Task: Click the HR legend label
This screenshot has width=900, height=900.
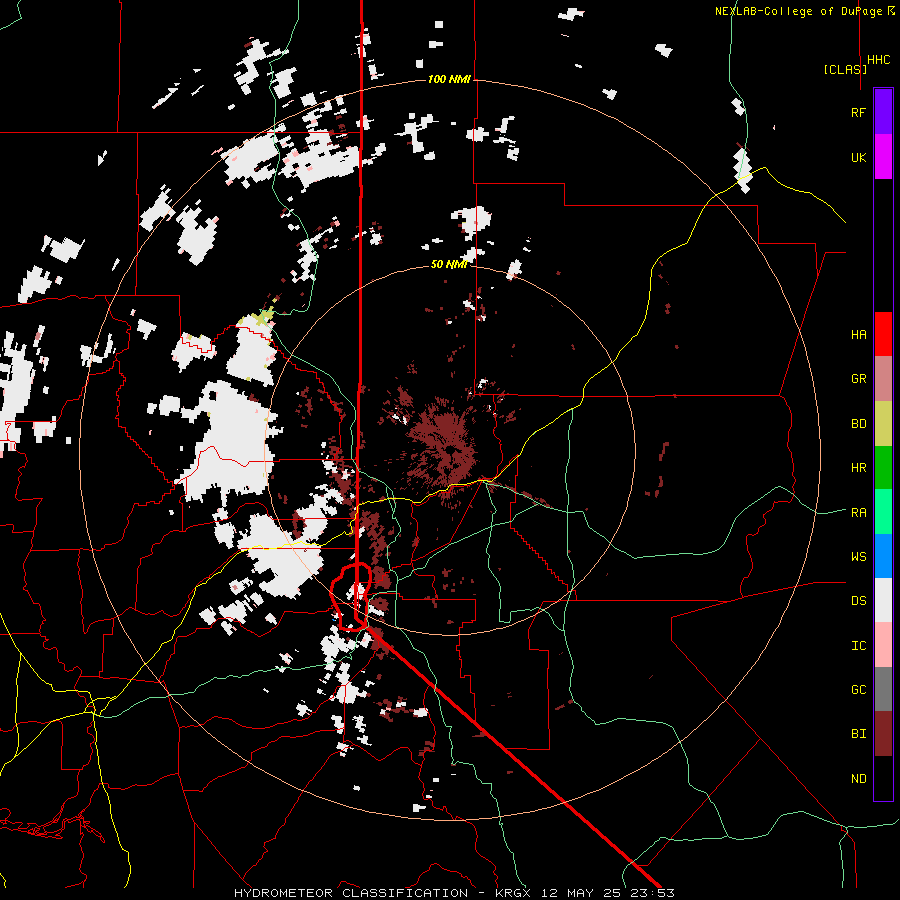Action: click(858, 468)
